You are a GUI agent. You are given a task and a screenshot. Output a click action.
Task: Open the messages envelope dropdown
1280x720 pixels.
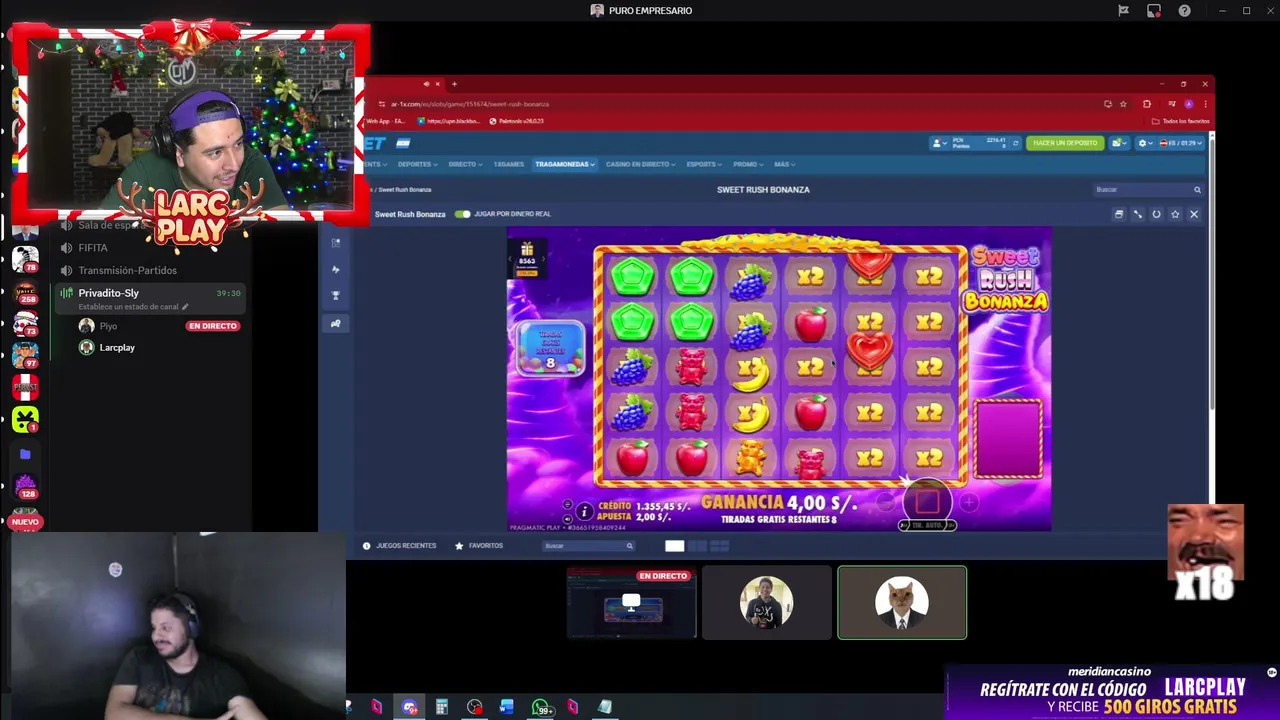[1118, 143]
